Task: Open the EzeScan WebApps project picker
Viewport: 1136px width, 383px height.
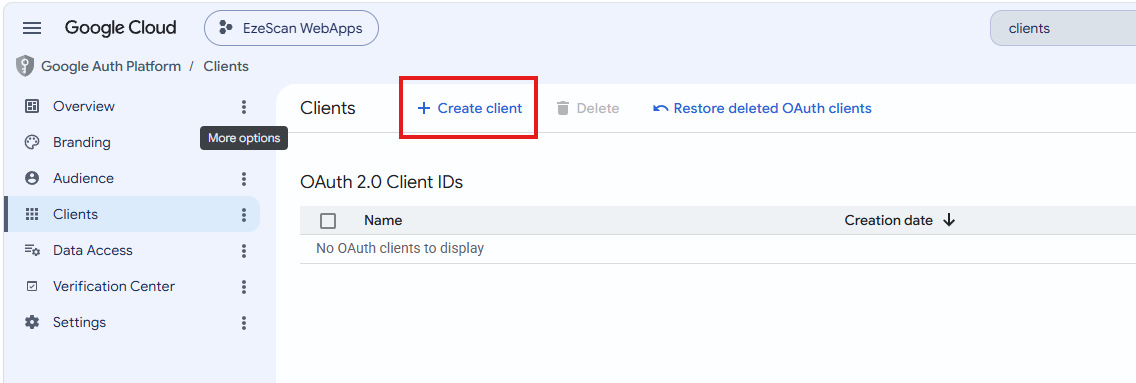Action: point(291,28)
